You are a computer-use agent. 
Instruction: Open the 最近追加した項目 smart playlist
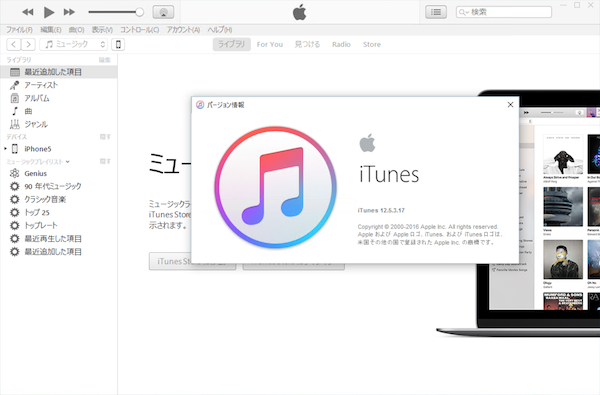tap(59, 251)
